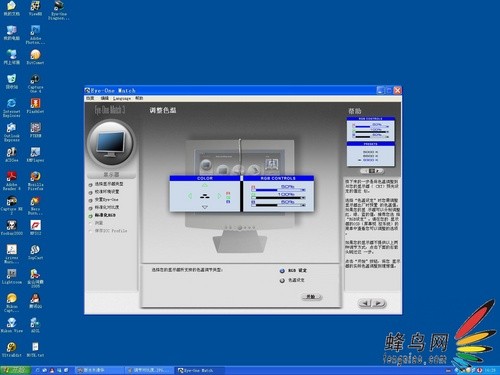Open the first menu in menu bar
The height and width of the screenshot is (375, 500).
(x=90, y=98)
